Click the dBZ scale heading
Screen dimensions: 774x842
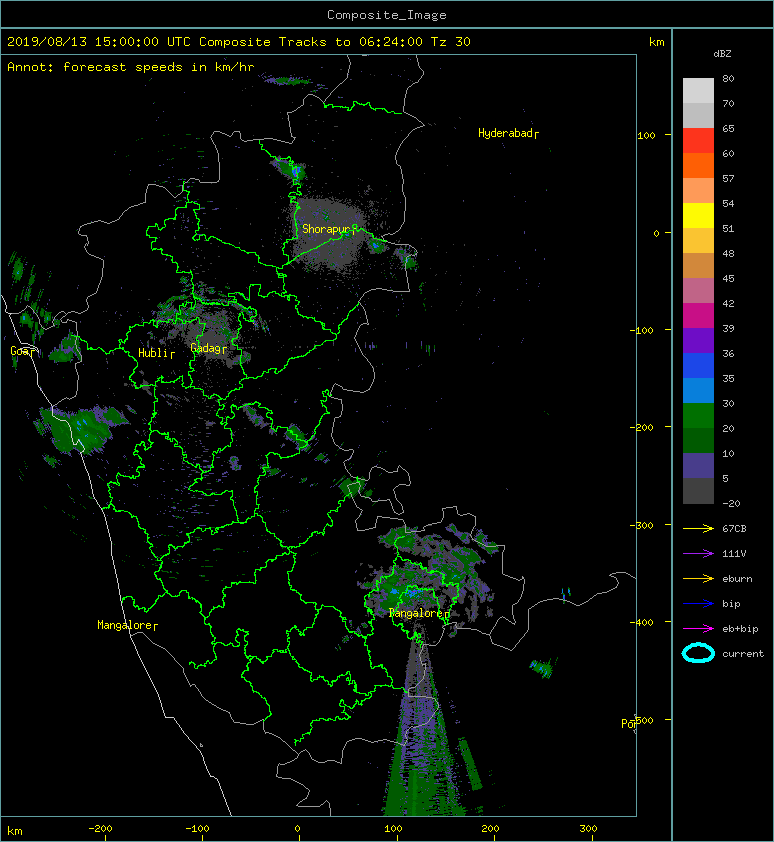tap(722, 54)
